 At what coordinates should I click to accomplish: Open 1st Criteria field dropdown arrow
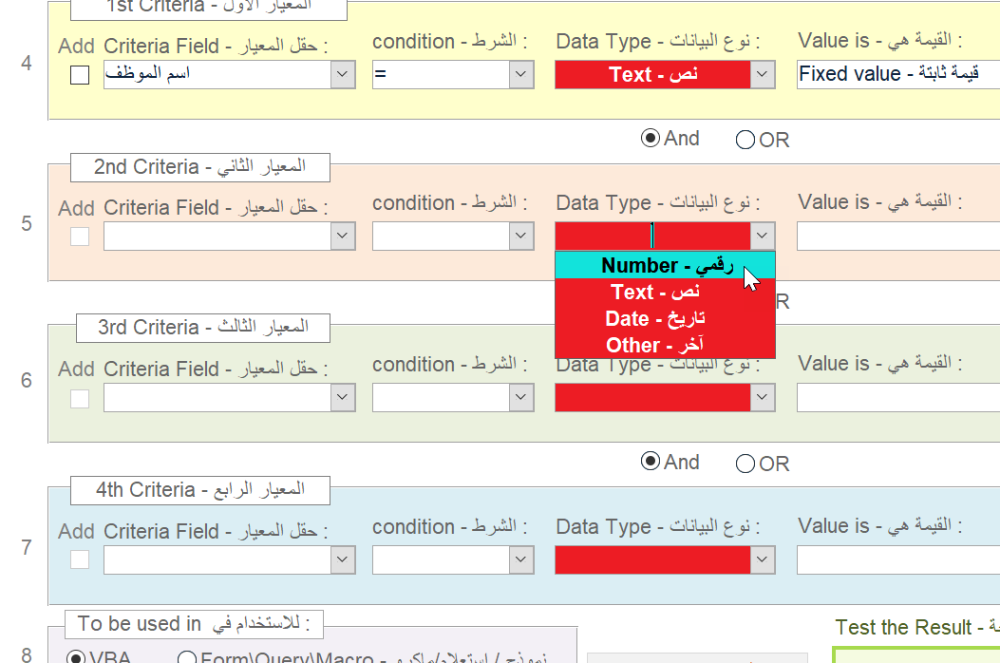click(342, 75)
